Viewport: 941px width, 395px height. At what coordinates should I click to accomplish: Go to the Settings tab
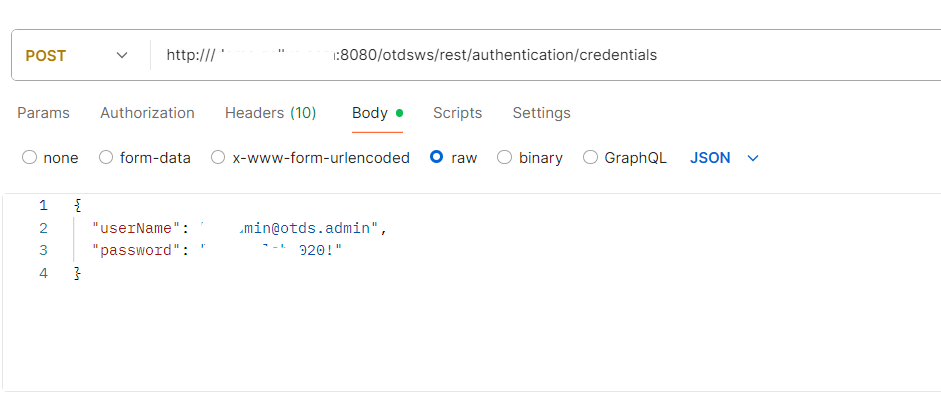tap(541, 113)
